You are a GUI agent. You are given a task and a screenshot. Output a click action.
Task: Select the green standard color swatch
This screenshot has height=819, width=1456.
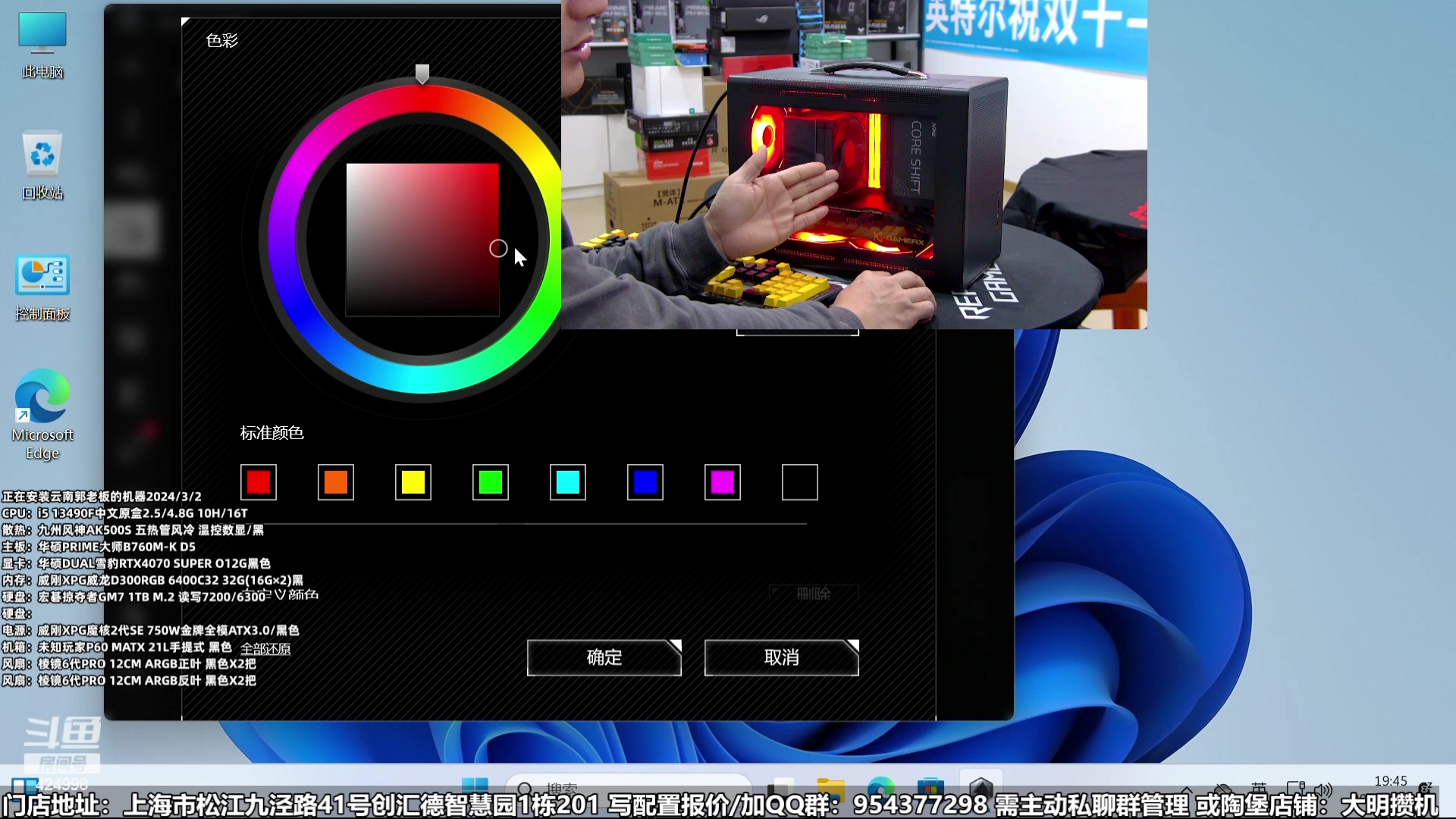click(491, 482)
